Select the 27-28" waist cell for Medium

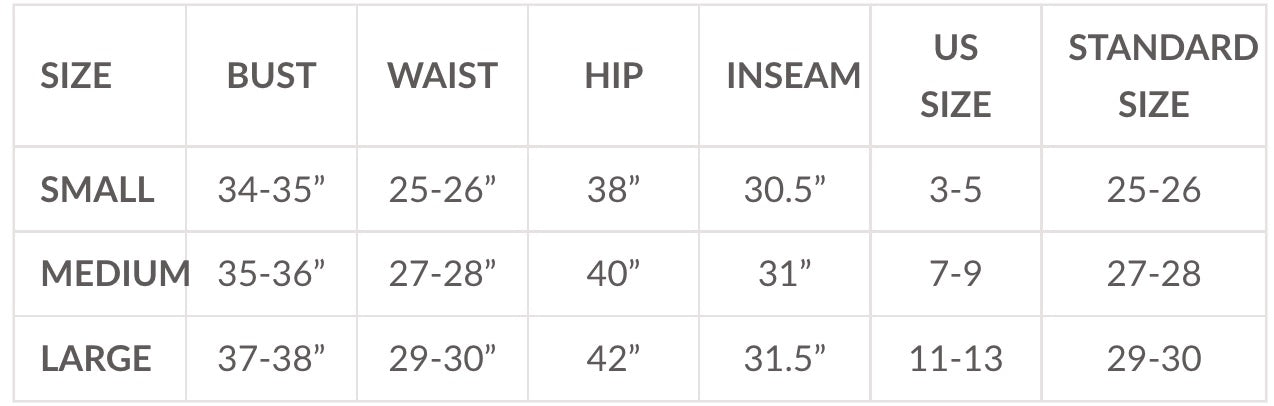(x=442, y=273)
